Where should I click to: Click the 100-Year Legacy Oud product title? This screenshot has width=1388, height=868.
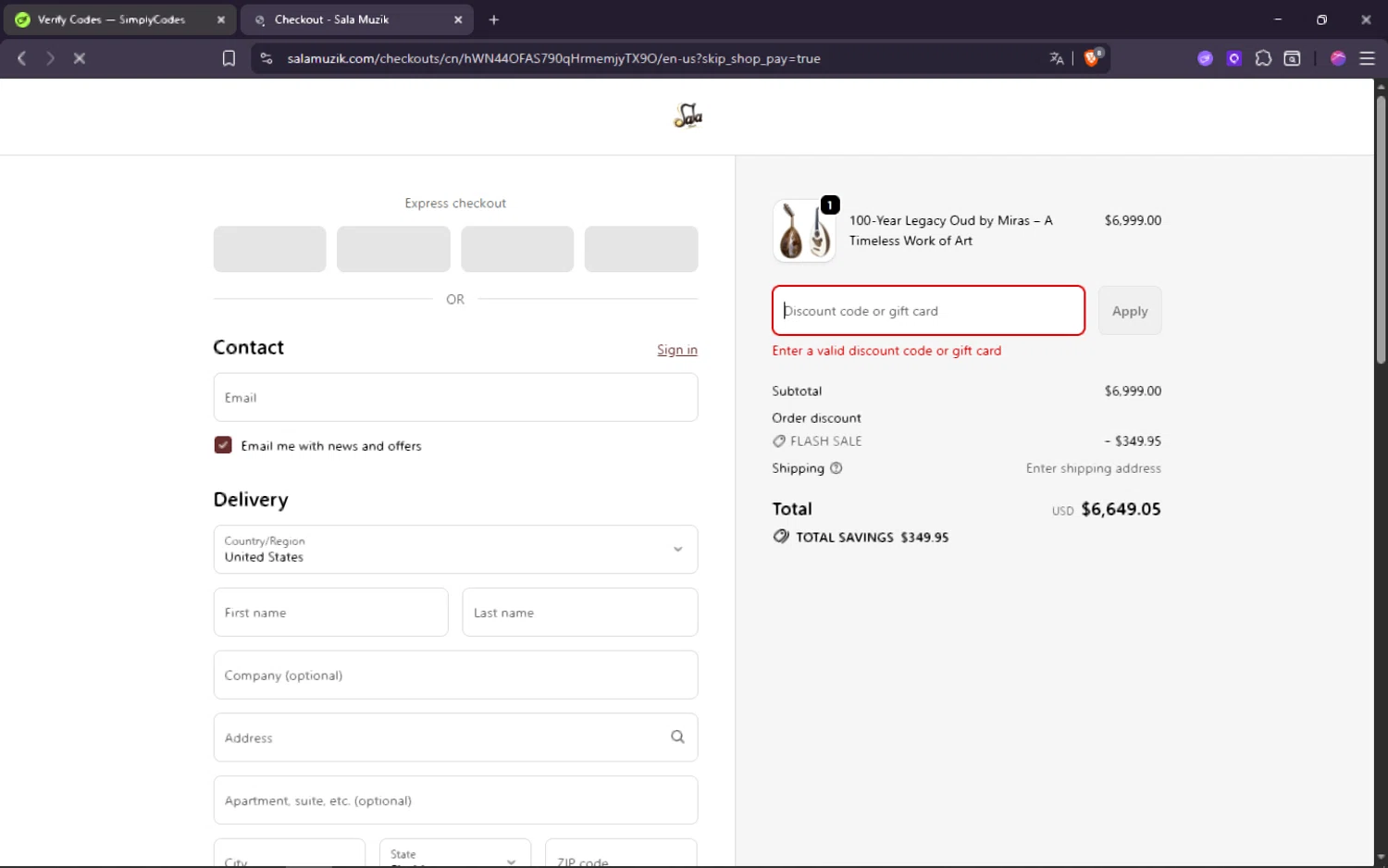[951, 230]
